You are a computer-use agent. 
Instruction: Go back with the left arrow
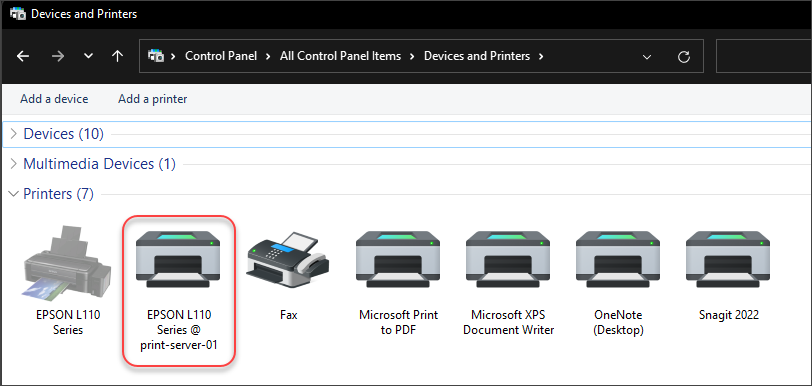click(23, 56)
